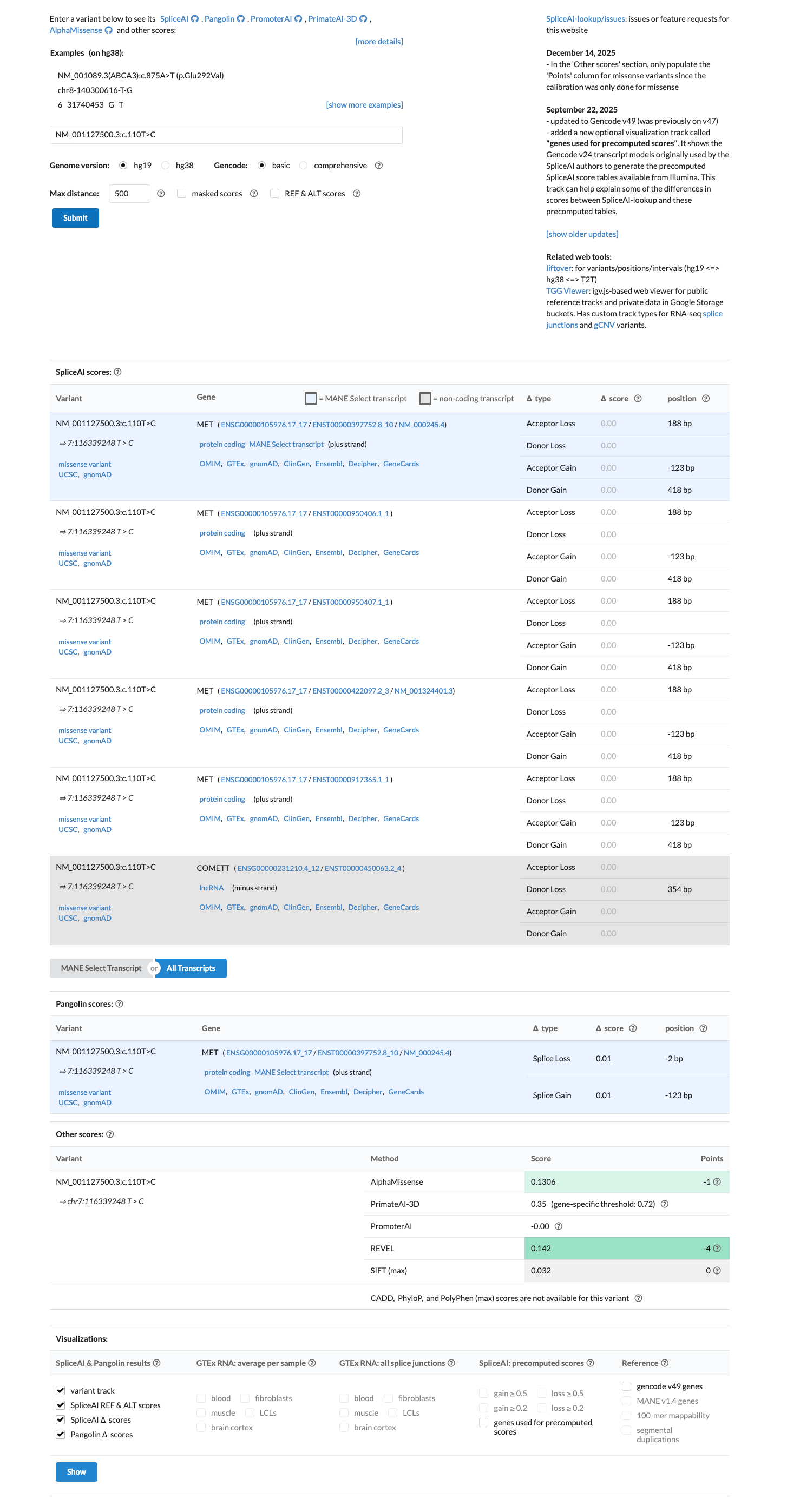Image resolution: width=787 pixels, height=1512 pixels.
Task: Click help icon beside SpliceAI scores heading
Action: 117,372
